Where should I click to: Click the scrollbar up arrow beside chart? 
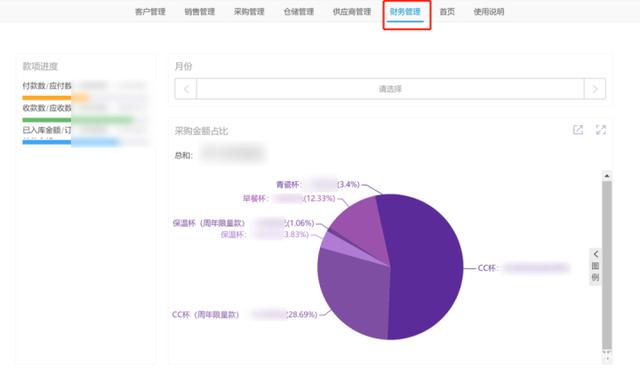tap(607, 176)
